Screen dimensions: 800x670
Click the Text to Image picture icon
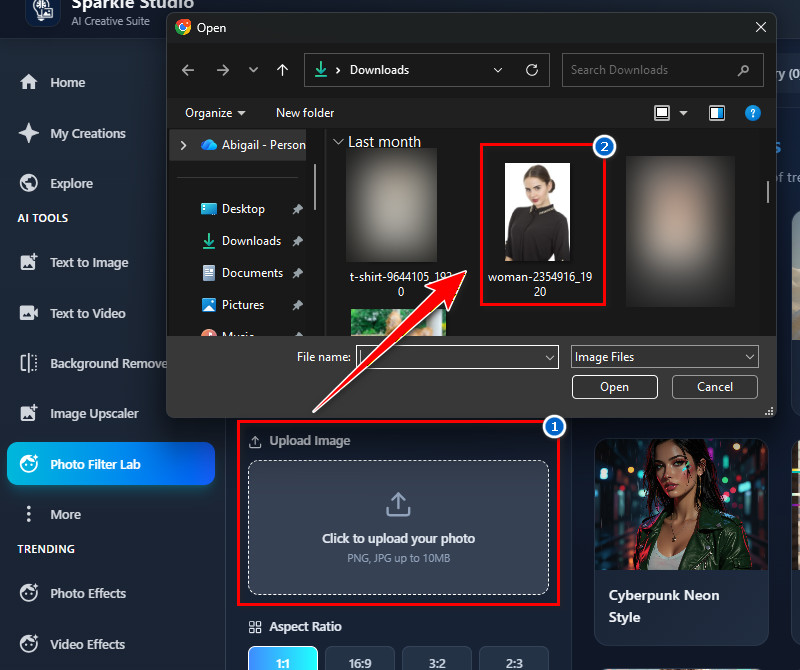pyautogui.click(x=29, y=262)
